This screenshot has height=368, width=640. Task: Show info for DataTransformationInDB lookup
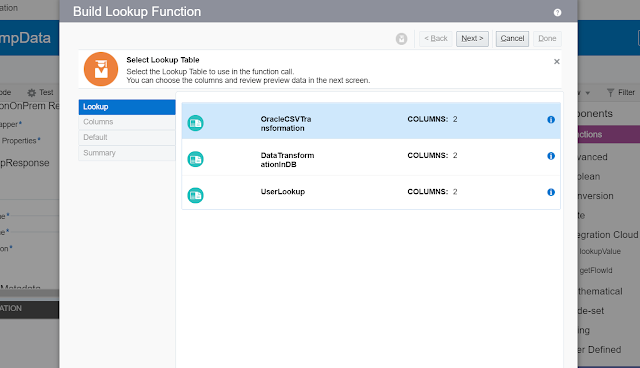coord(551,156)
